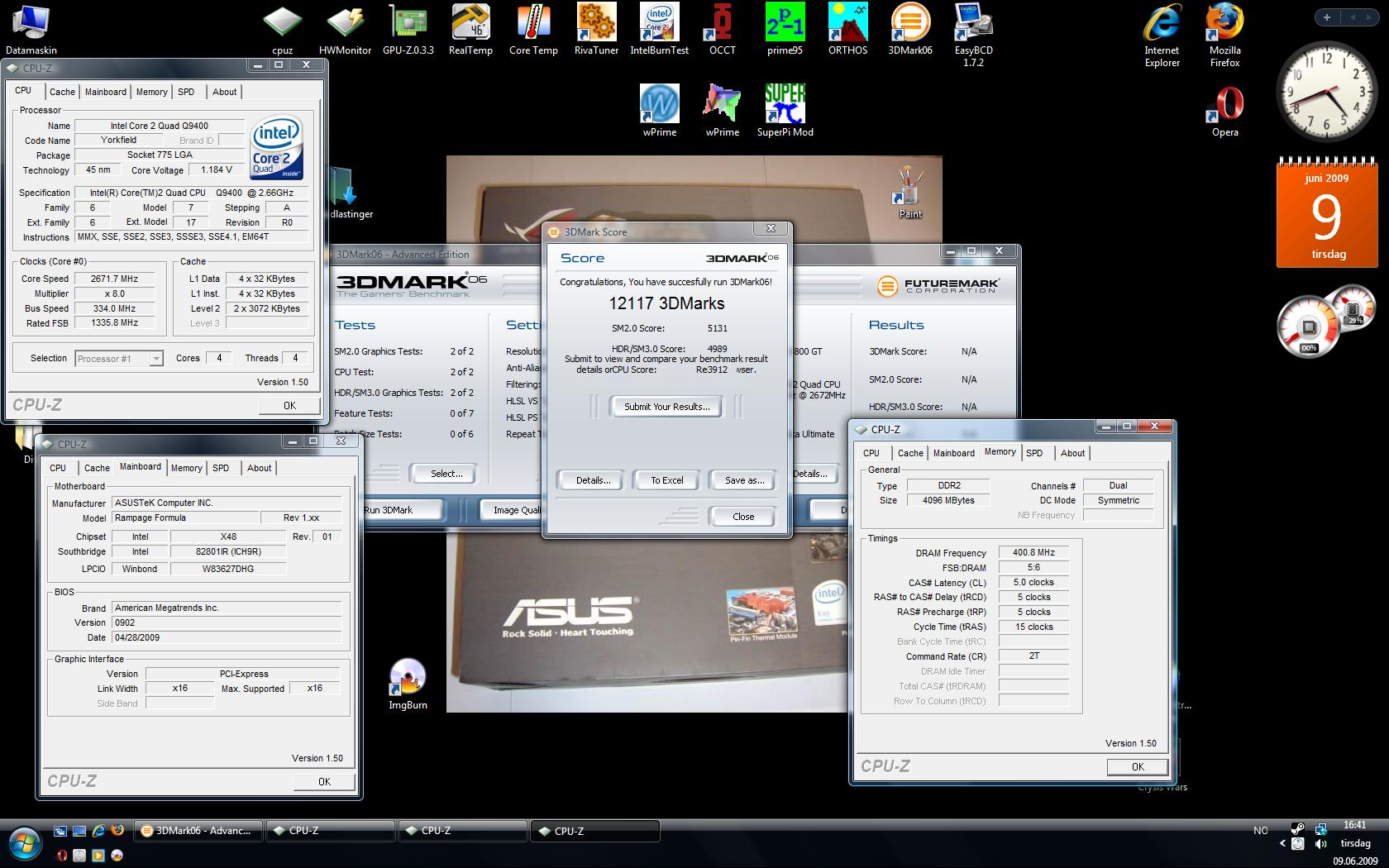Click the desktop clock gadget
Viewport: 1389px width, 868px height.
[x=1327, y=93]
